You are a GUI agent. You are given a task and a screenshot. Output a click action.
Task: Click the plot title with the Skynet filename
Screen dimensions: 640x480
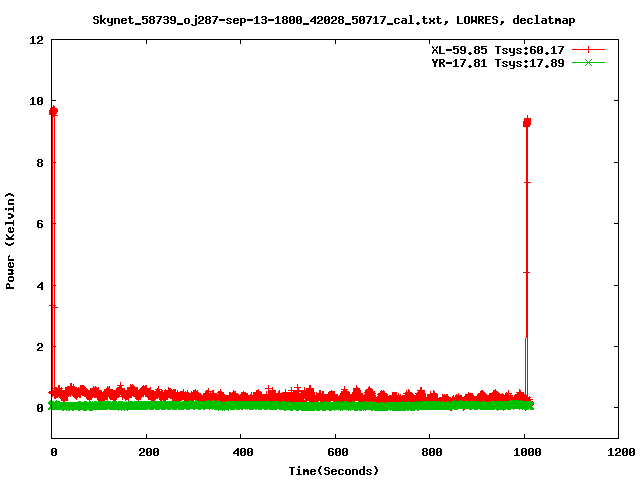point(333,20)
